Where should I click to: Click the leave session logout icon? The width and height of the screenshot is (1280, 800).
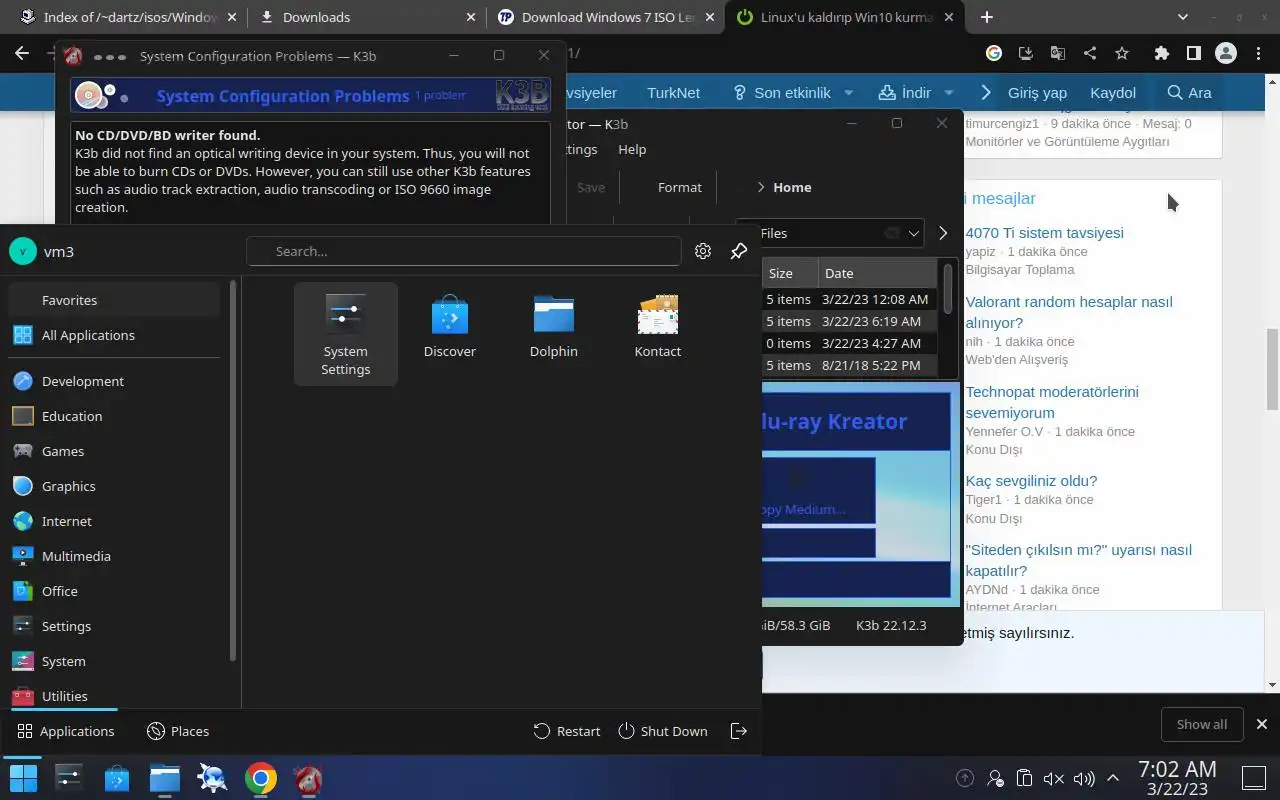pyautogui.click(x=739, y=731)
